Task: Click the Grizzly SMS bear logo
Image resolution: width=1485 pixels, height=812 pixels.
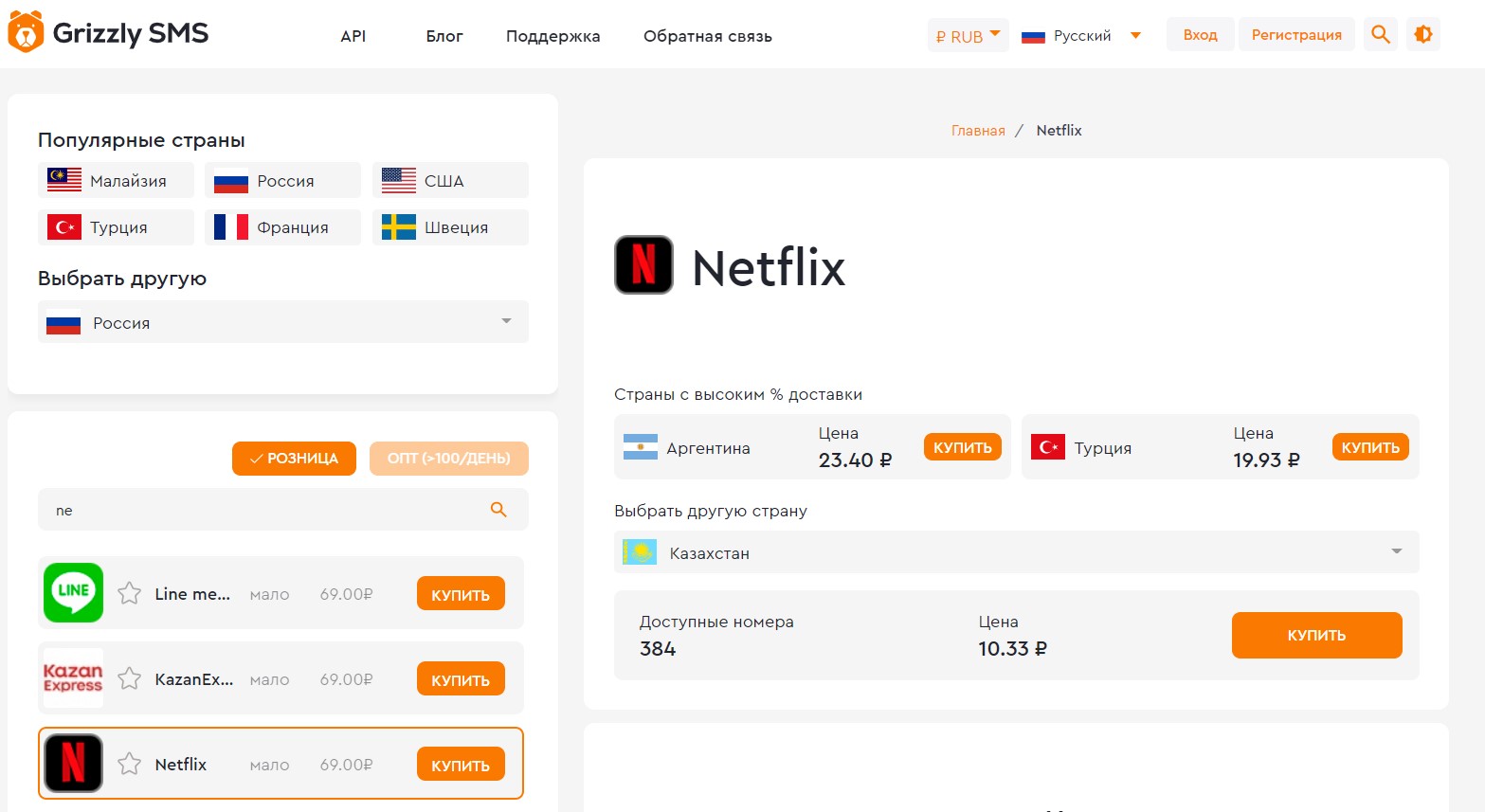Action: click(26, 33)
